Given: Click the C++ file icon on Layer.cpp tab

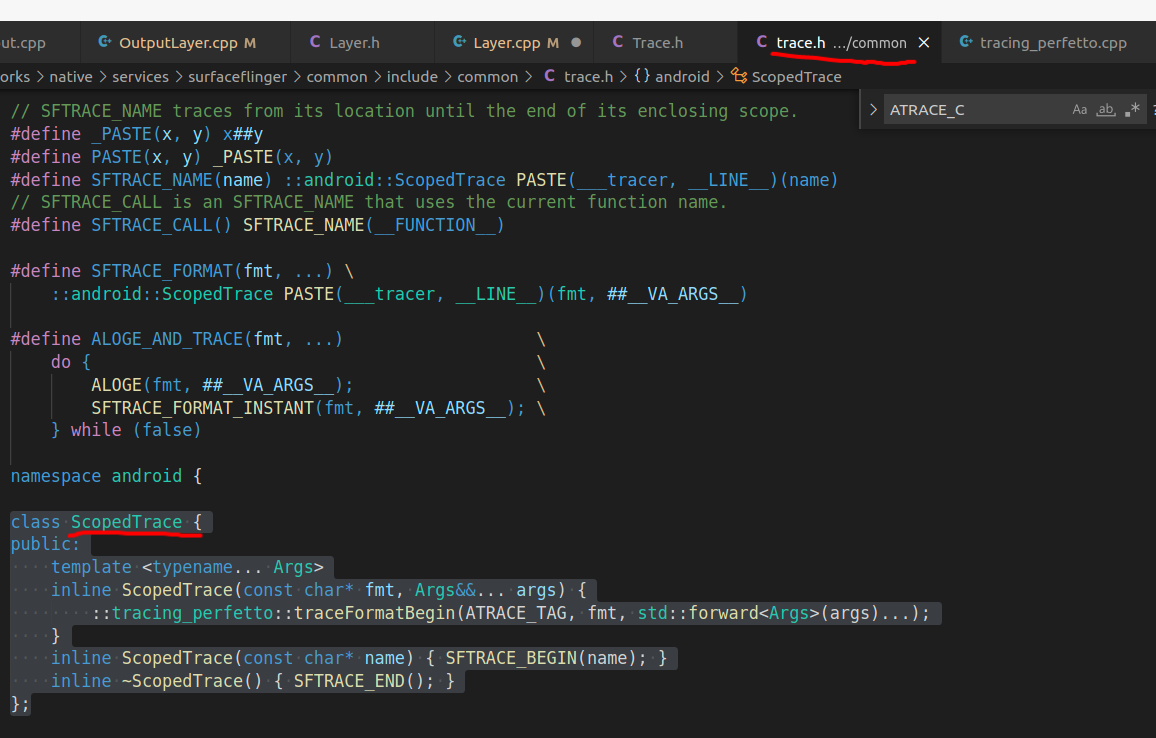Looking at the screenshot, I should [x=459, y=42].
